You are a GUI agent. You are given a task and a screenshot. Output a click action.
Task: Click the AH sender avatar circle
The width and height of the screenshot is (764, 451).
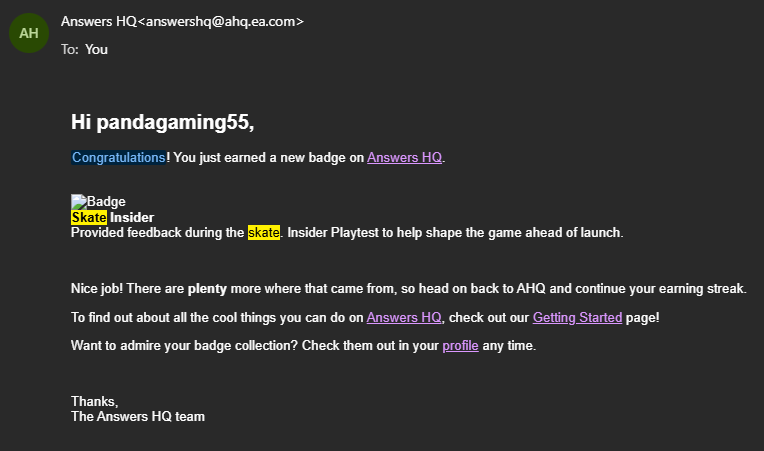[x=29, y=33]
